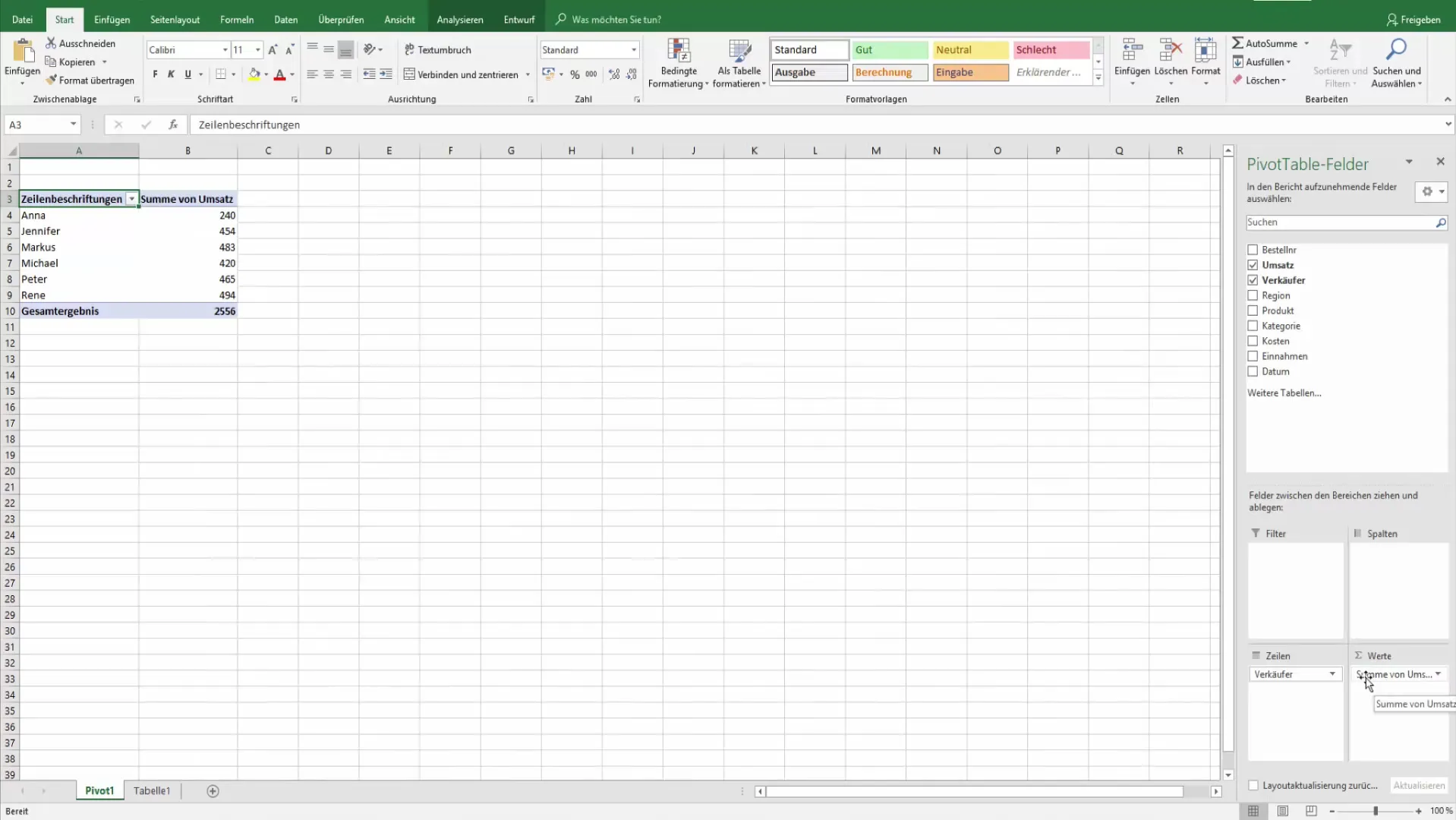
Task: Open Bedingte Formatierung menu
Action: pos(678,63)
